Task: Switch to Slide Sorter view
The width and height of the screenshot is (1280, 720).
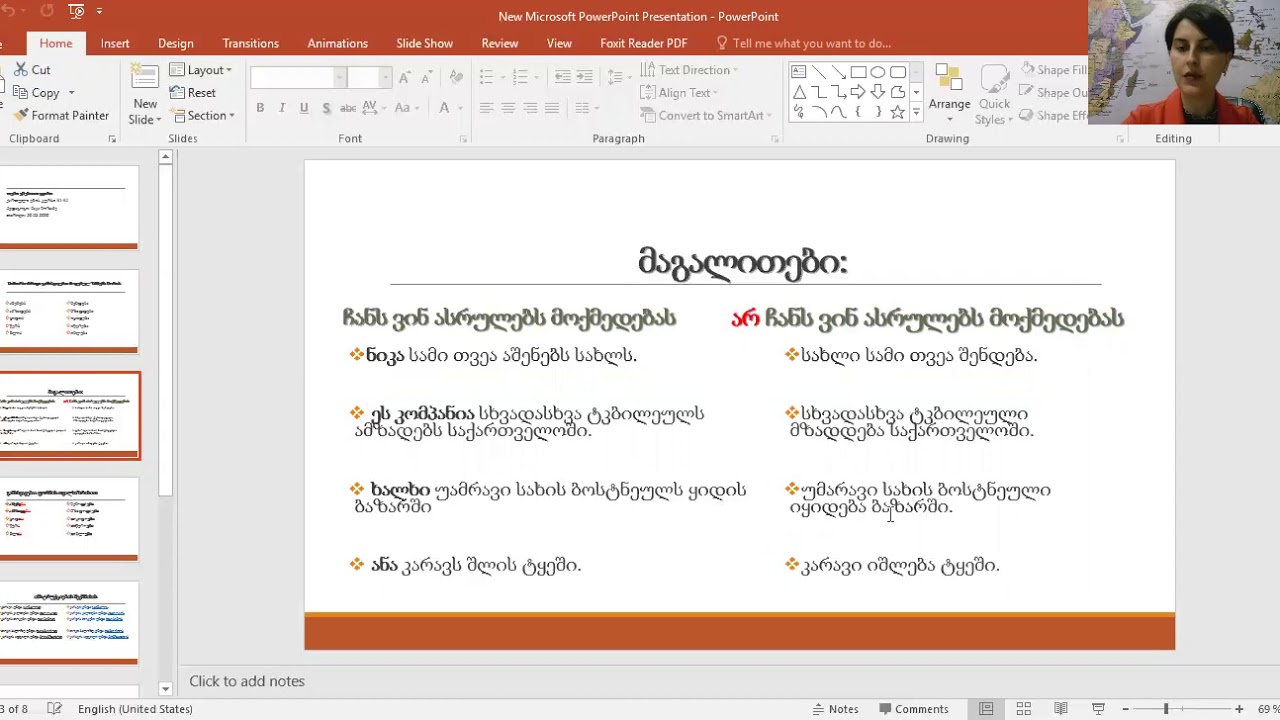Action: (1023, 709)
